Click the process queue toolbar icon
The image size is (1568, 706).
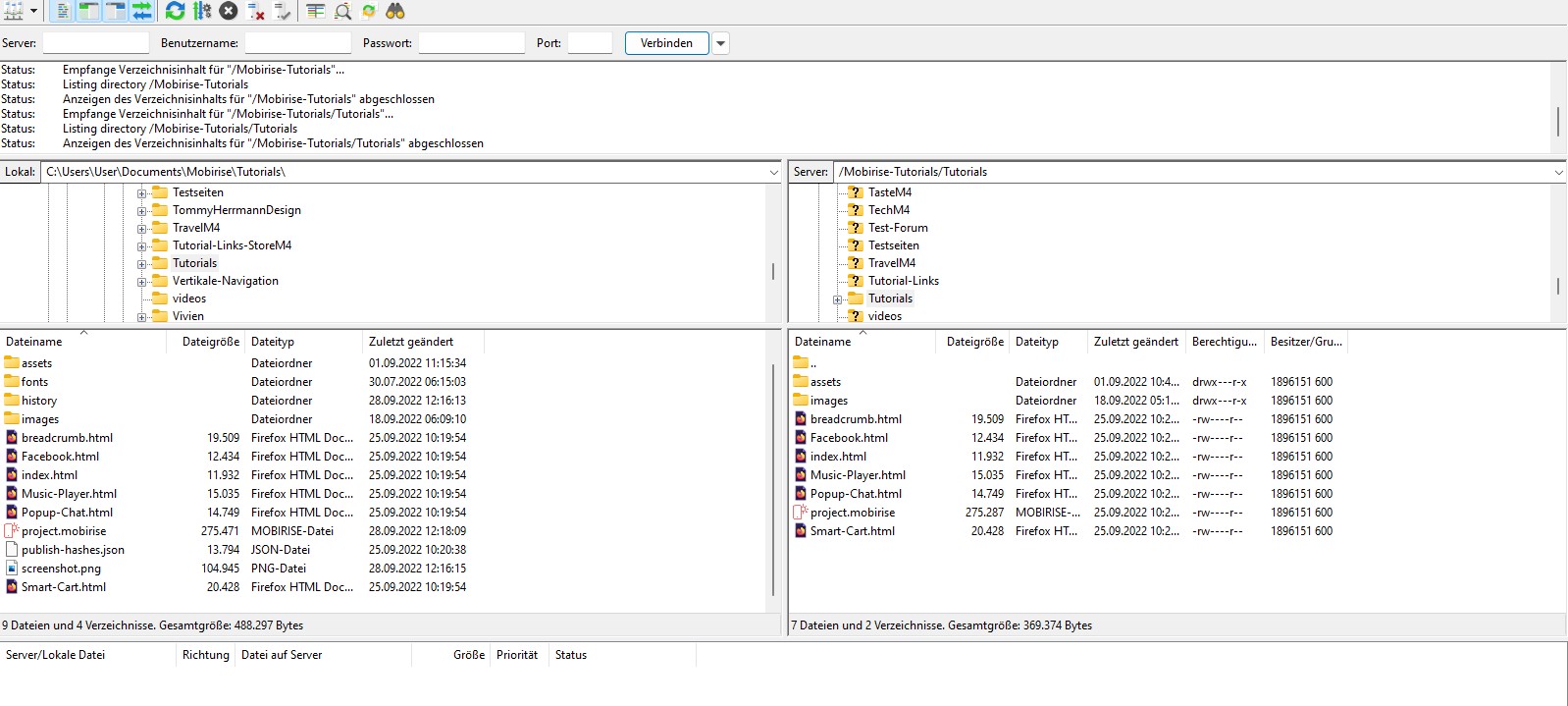tap(202, 11)
